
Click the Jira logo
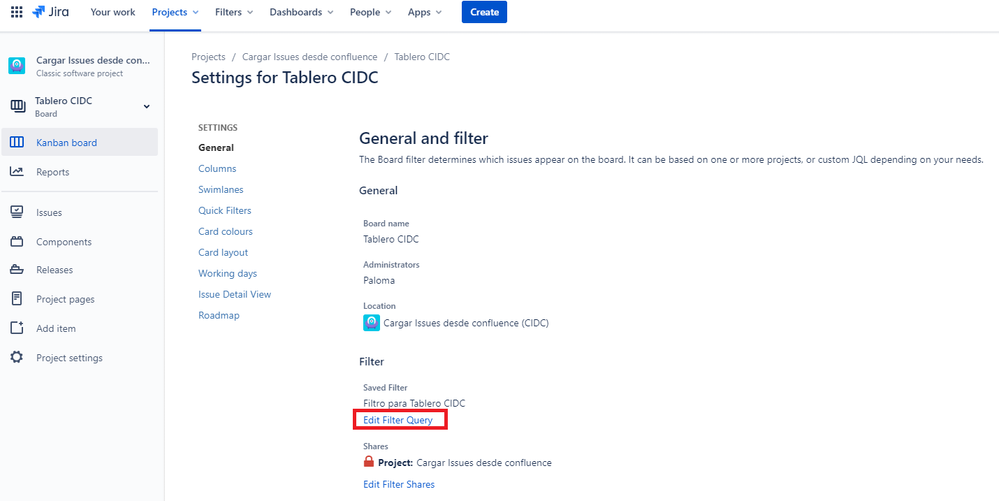pyautogui.click(x=51, y=12)
